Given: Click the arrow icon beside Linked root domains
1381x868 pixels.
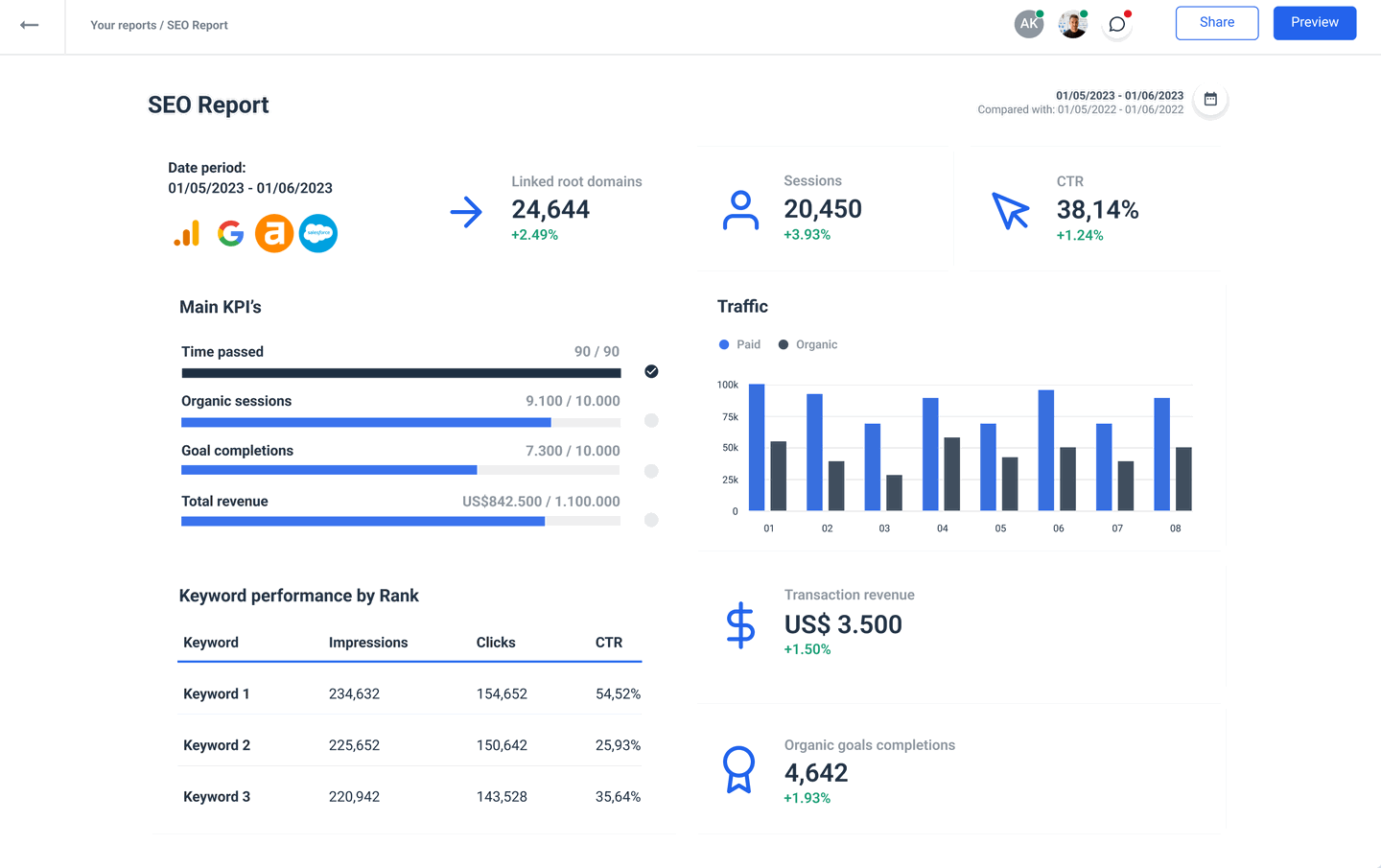Looking at the screenshot, I should (x=467, y=213).
